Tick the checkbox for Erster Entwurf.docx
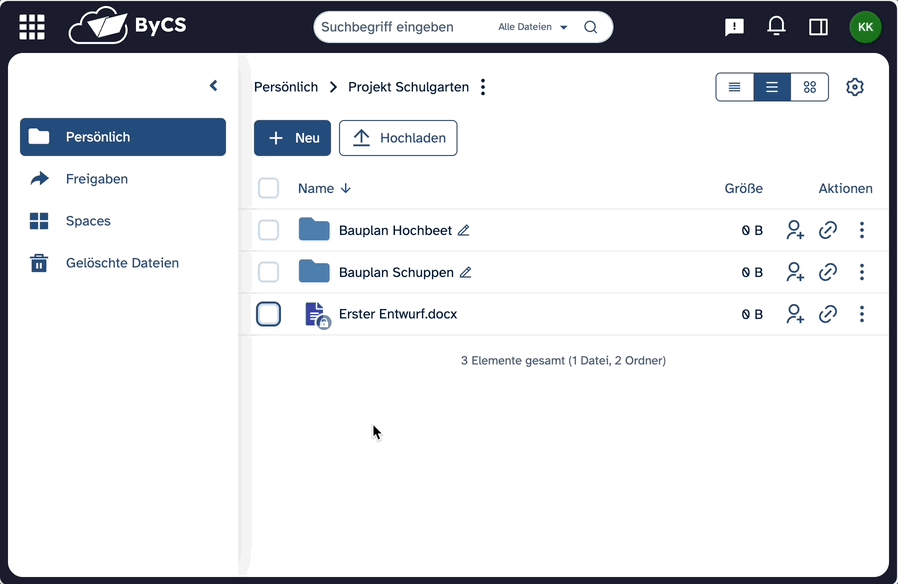The image size is (898, 584). click(268, 314)
